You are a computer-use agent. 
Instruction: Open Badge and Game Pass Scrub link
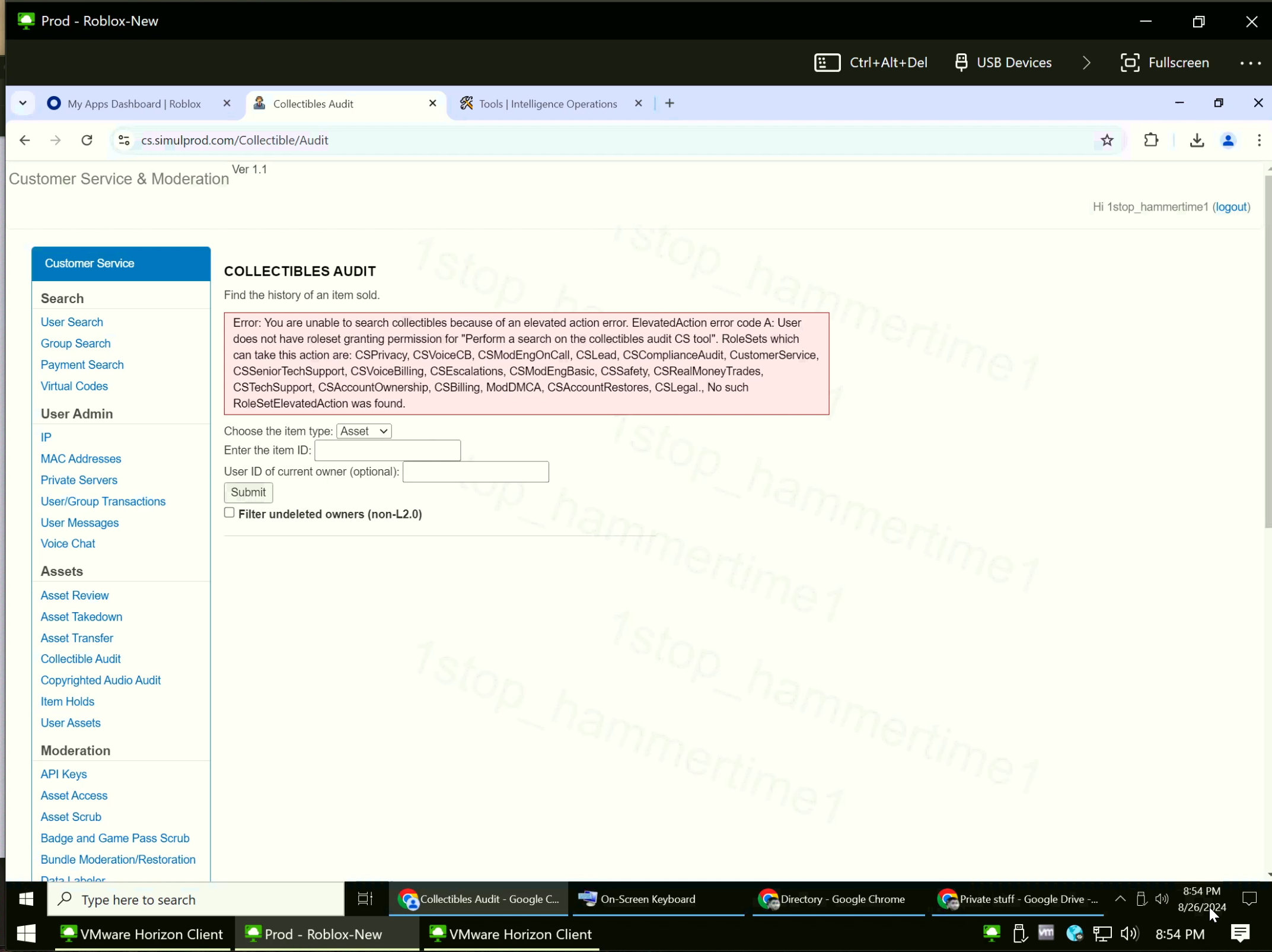(115, 838)
